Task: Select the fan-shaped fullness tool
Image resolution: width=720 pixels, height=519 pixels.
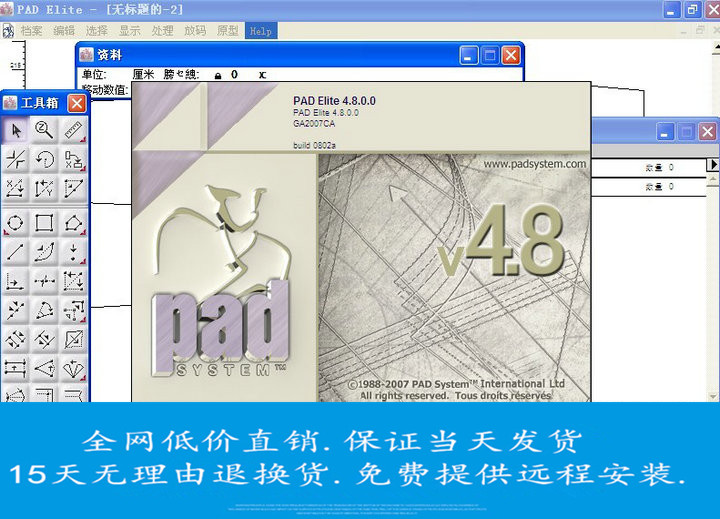Action: click(73, 368)
